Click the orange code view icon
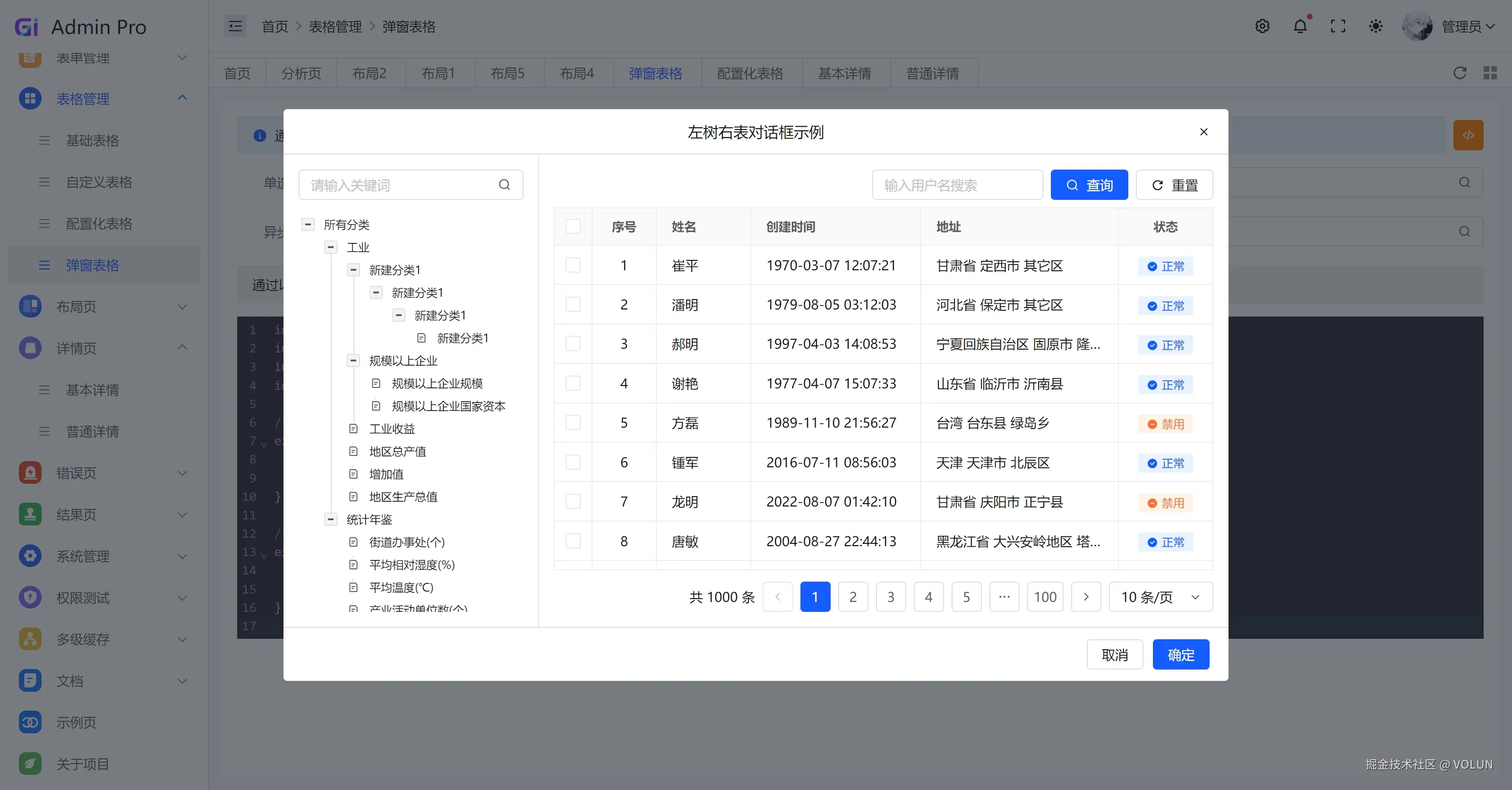The width and height of the screenshot is (1512, 790). (1468, 135)
